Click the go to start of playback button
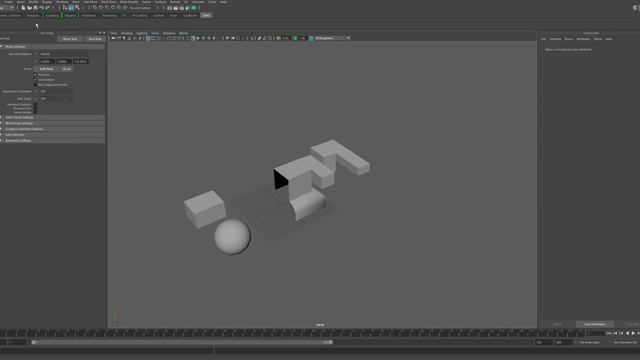Screen dimensions: 640x360 click(x=609, y=333)
